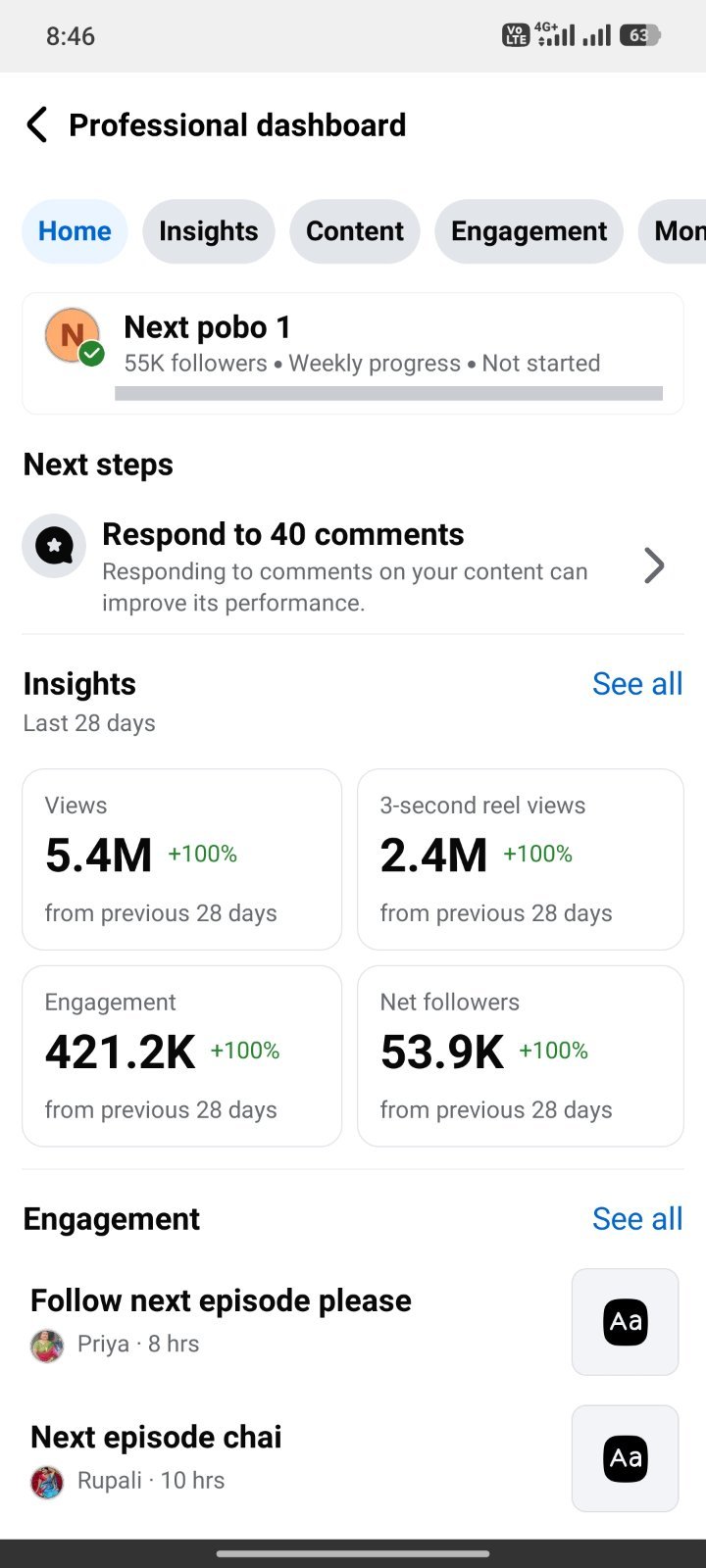Open the Aa text icon for Priya's comment
Image resolution: width=706 pixels, height=1568 pixels.
click(x=626, y=1322)
